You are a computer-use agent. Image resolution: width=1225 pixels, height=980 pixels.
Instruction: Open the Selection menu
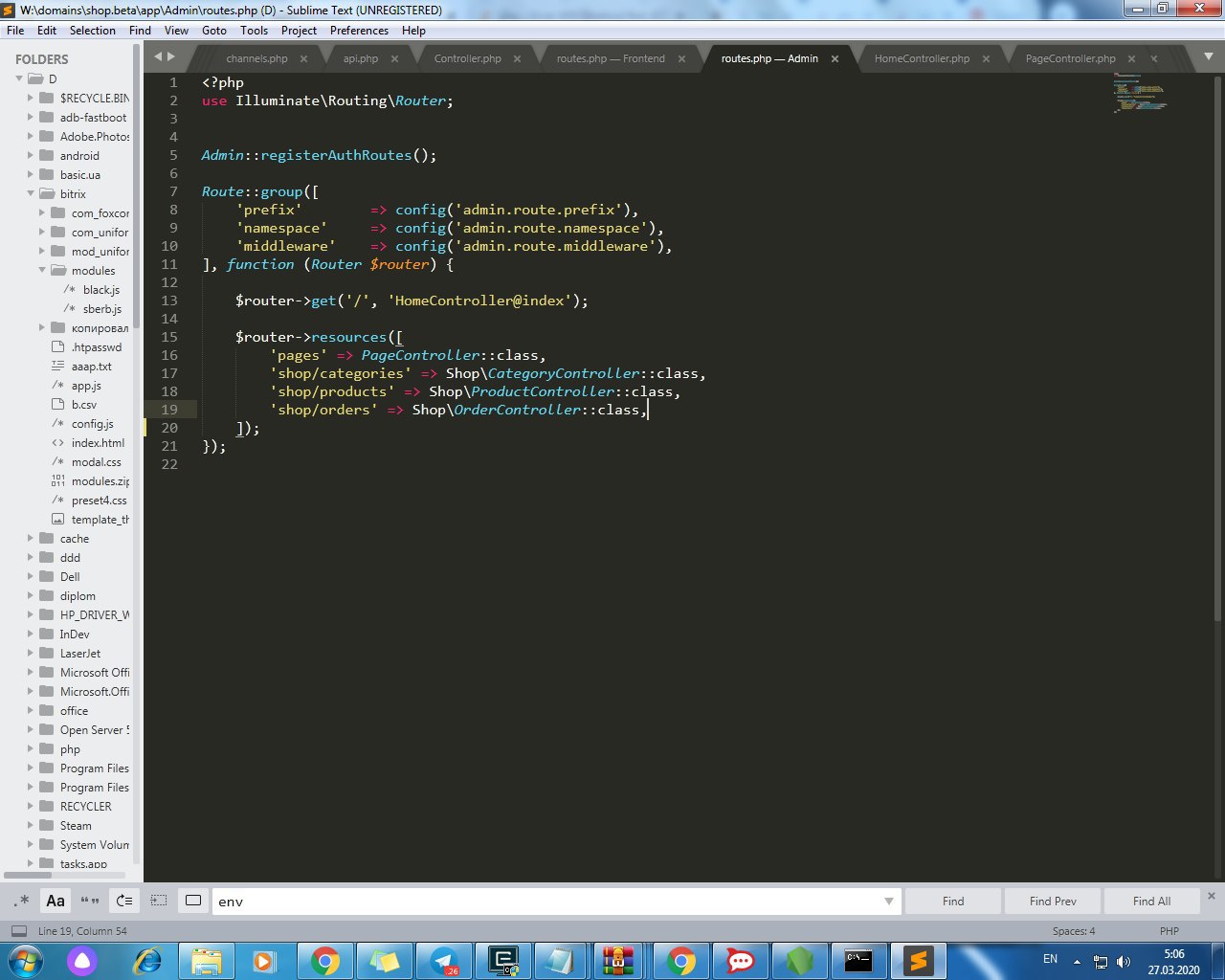pos(93,31)
